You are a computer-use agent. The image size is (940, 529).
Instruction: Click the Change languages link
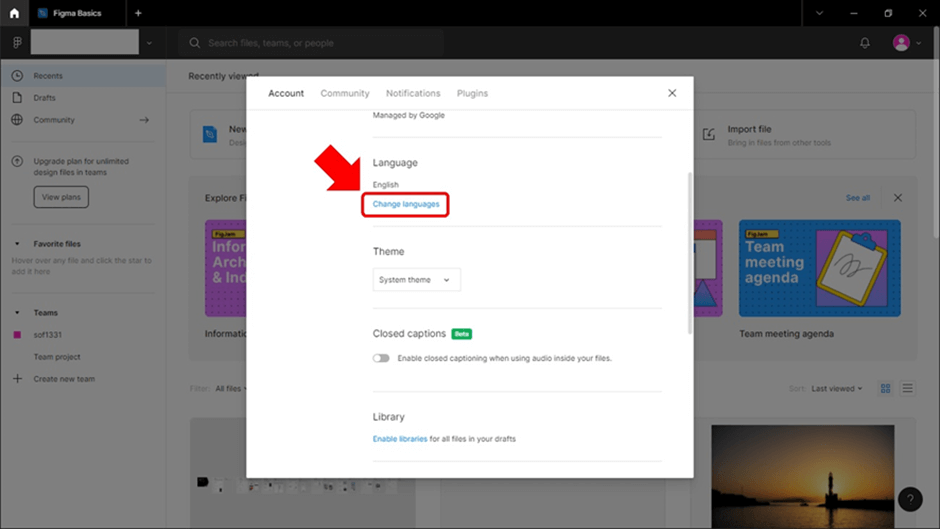(x=406, y=204)
